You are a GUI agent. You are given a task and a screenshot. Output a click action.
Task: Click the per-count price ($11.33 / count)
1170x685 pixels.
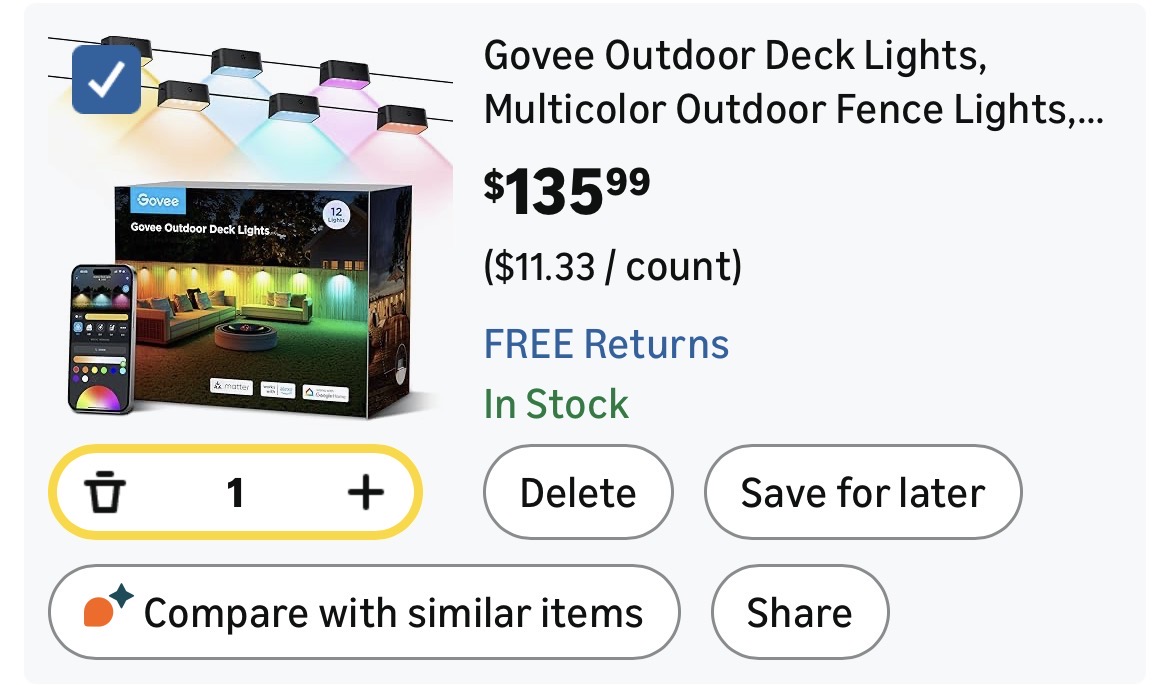point(613,266)
